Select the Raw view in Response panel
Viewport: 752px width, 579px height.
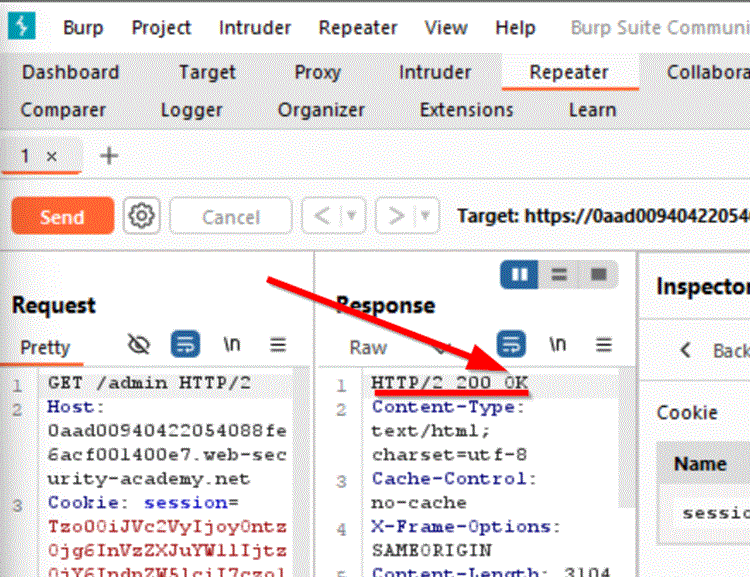368,347
